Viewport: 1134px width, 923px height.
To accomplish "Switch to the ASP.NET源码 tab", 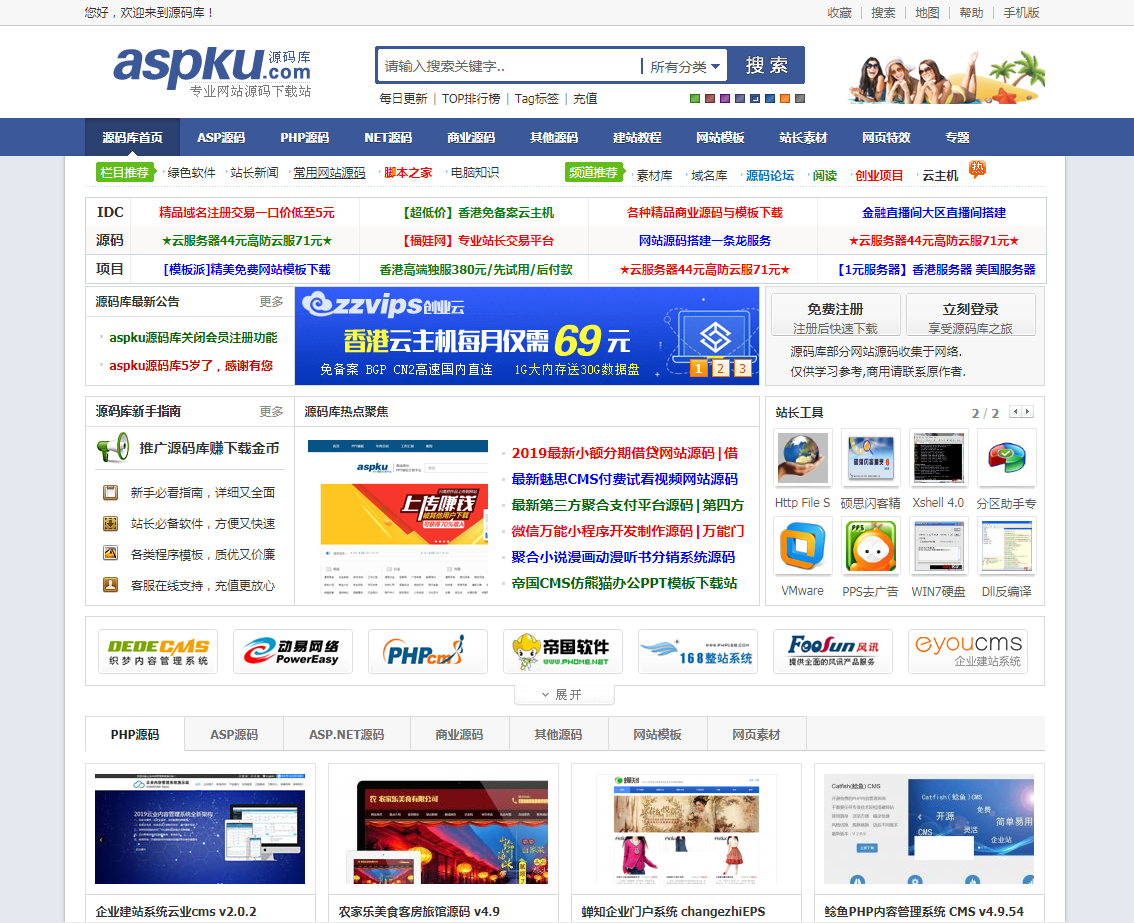I will [x=346, y=735].
